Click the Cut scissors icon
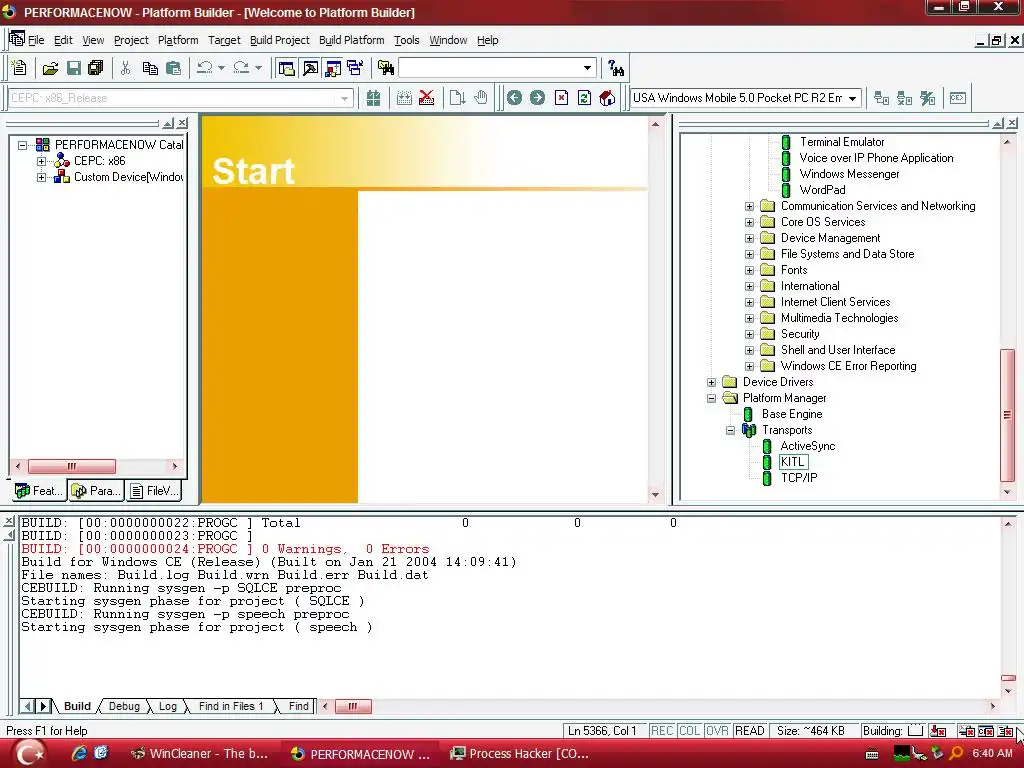 click(x=126, y=68)
